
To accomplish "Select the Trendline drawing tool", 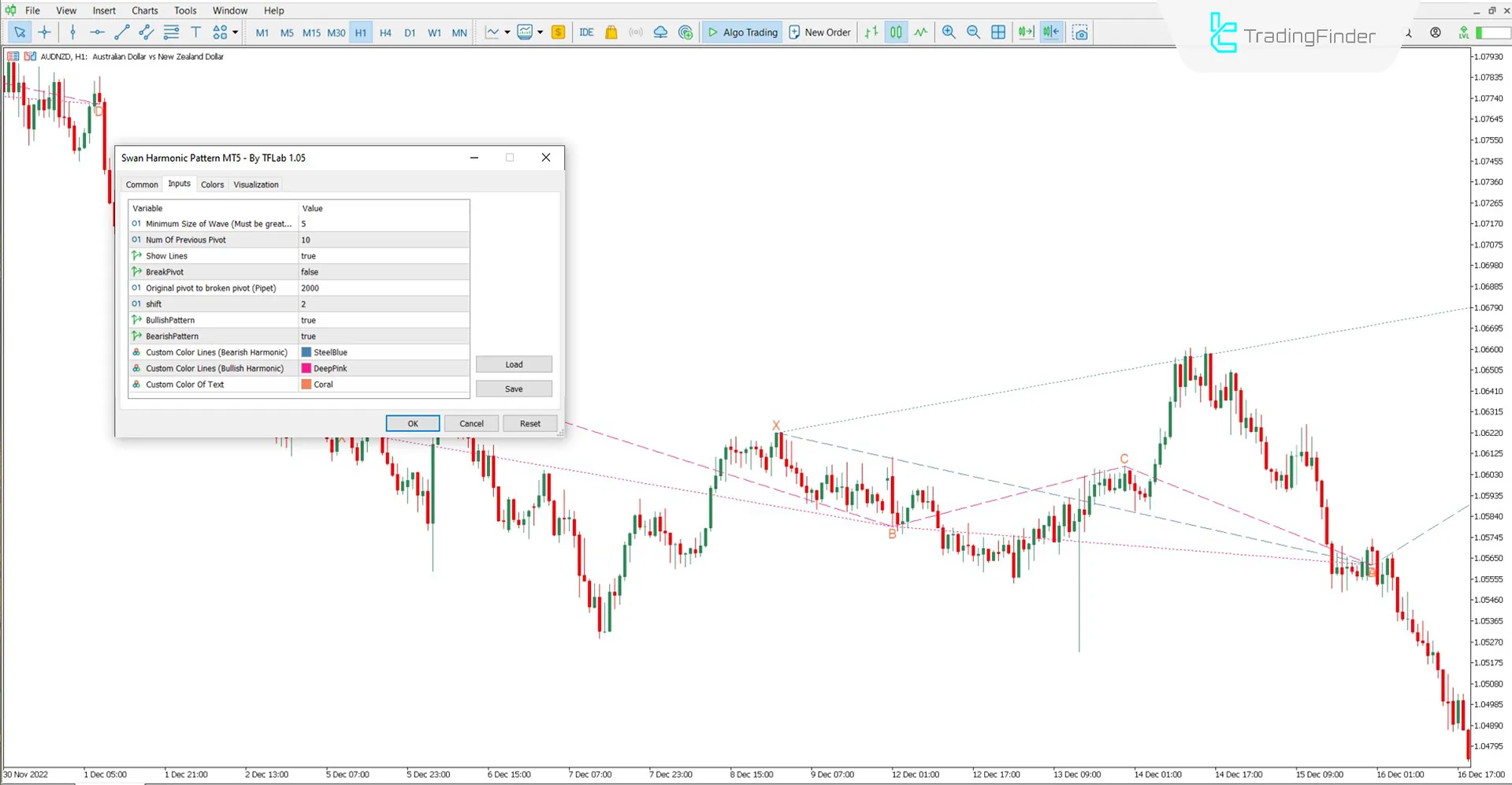I will [121, 32].
